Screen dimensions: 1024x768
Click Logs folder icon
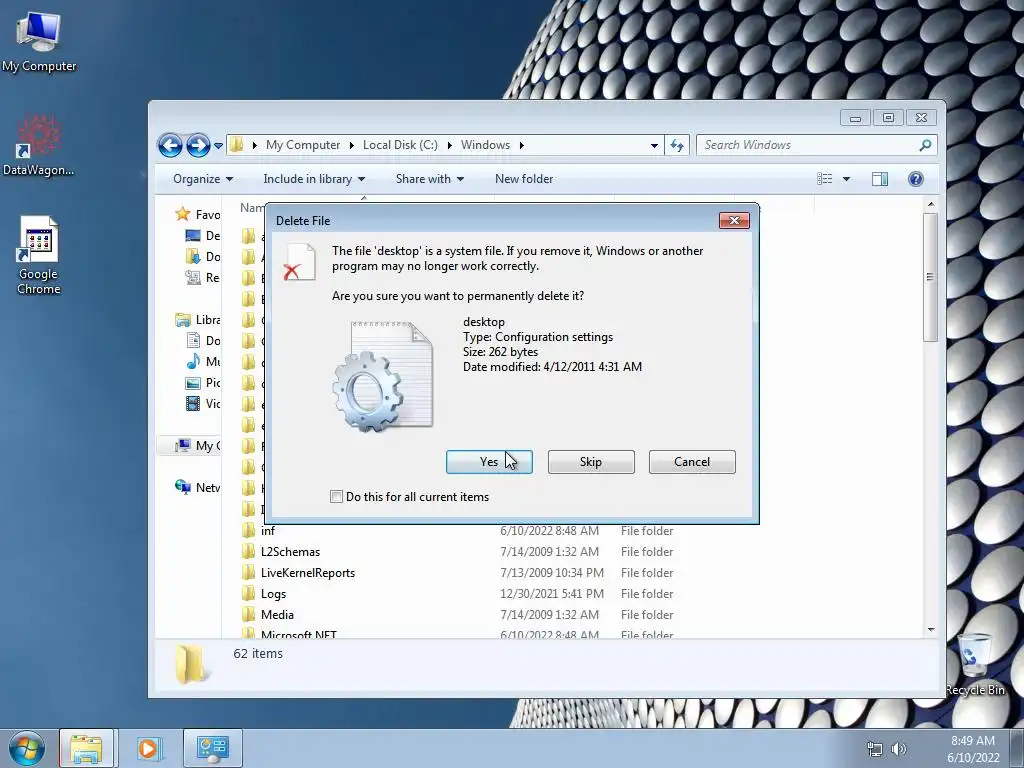(x=248, y=594)
